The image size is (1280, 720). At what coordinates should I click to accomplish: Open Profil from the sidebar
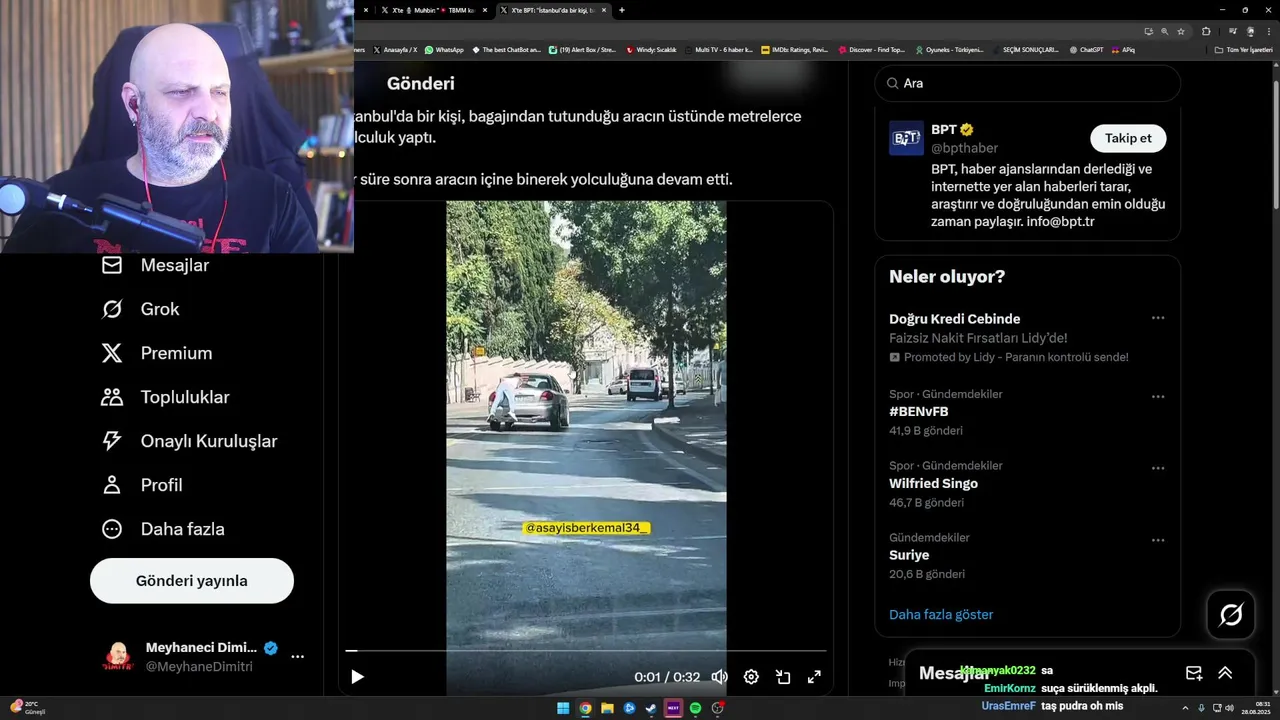point(141,485)
